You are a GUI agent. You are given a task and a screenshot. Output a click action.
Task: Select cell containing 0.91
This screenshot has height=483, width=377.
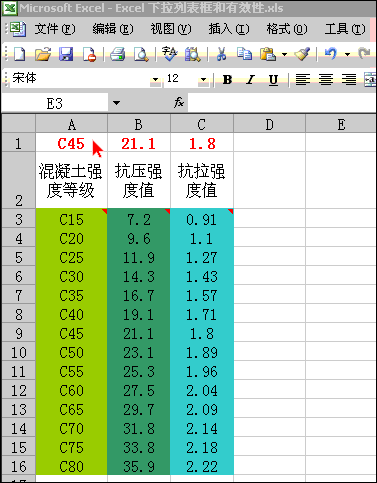(x=202, y=219)
